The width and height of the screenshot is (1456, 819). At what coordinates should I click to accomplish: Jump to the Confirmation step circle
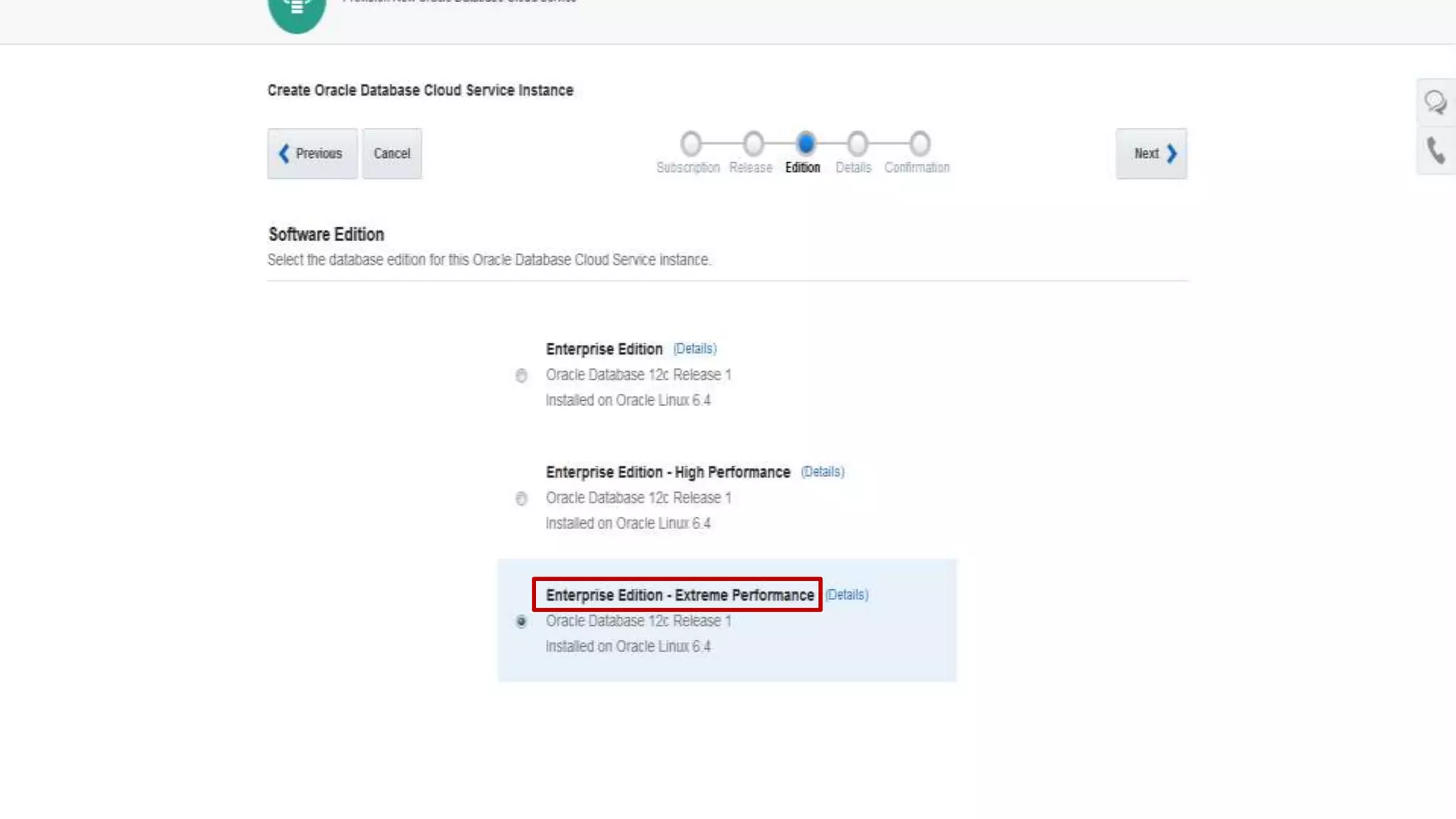[919, 144]
